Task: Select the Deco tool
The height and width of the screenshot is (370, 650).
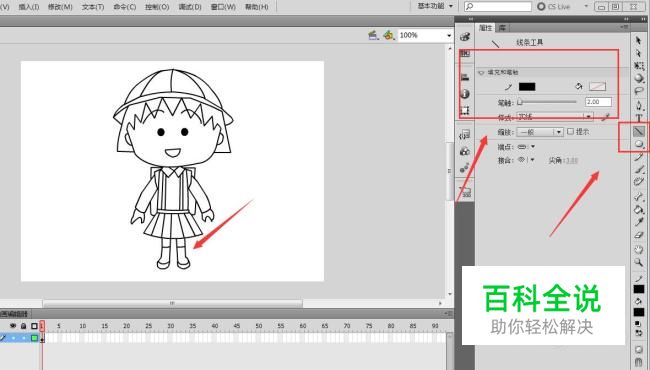Action: pyautogui.click(x=638, y=181)
